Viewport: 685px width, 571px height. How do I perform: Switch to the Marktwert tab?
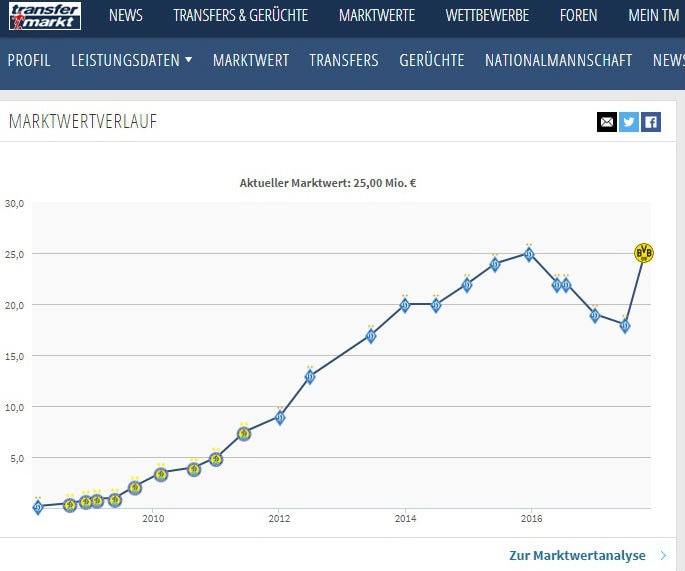pos(250,60)
